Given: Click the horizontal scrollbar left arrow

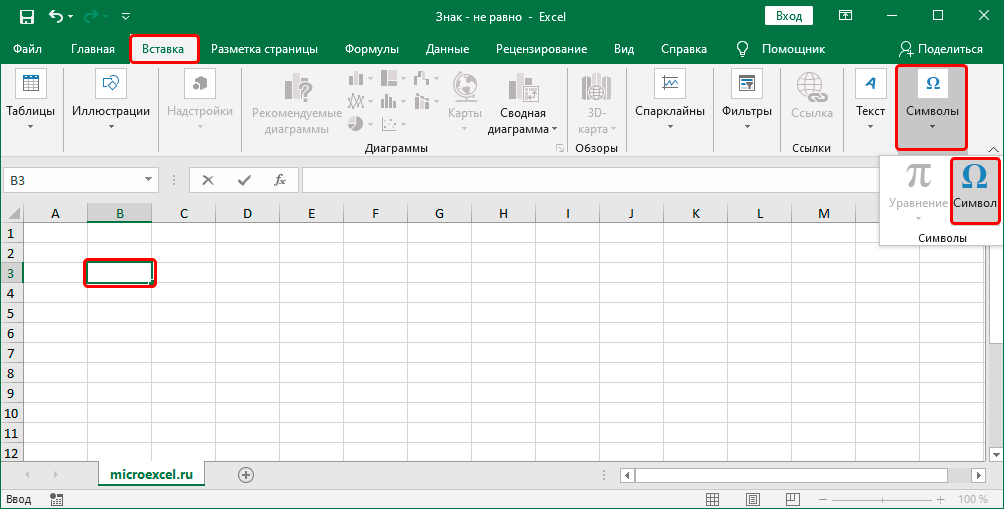Looking at the screenshot, I should tap(628, 475).
